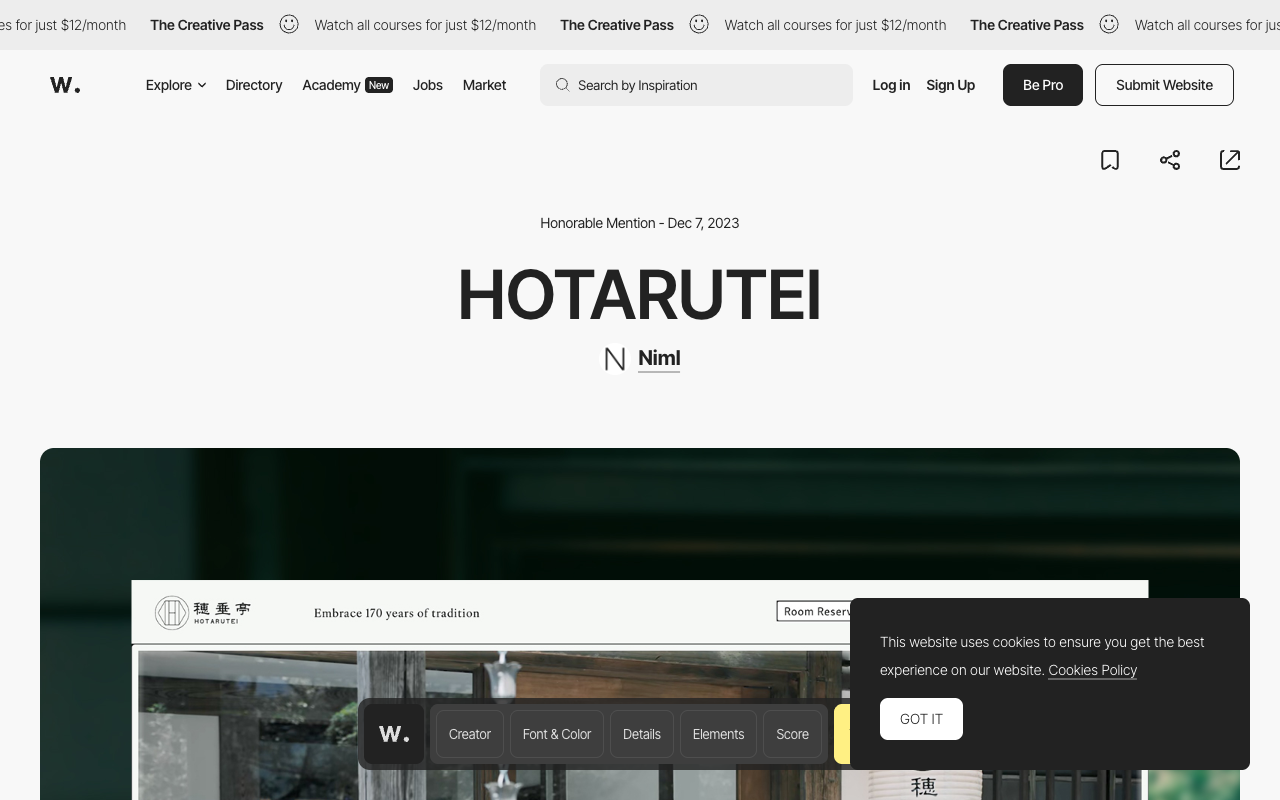This screenshot has width=1280, height=800.
Task: Click the Academy New badge
Action: coord(379,85)
